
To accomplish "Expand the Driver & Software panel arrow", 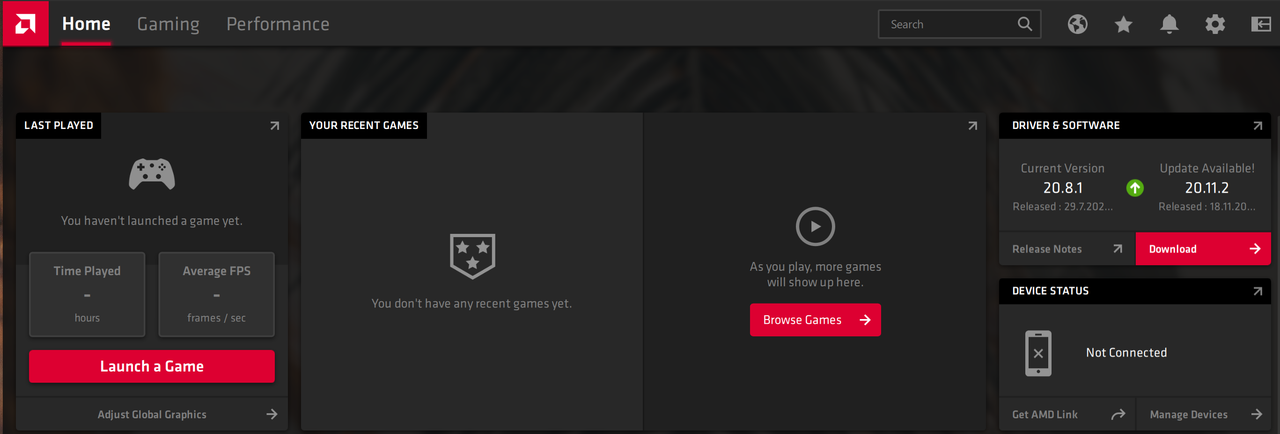I will [x=1258, y=126].
